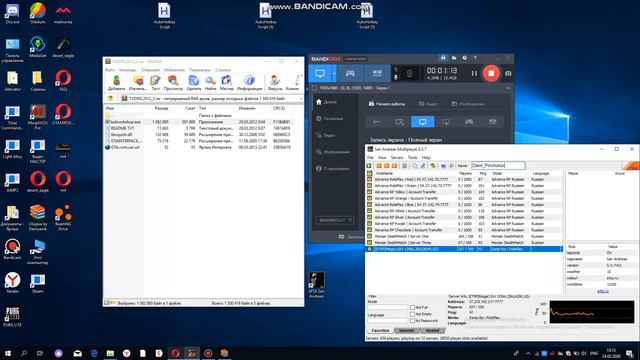Open the Help menu in SA-MP
This screenshot has width=640, height=360.
coord(426,157)
